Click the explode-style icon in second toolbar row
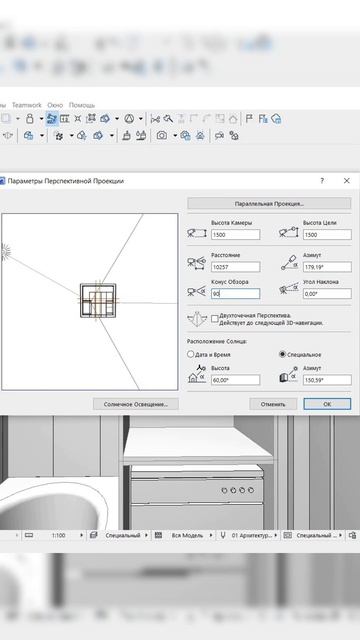 point(59,136)
